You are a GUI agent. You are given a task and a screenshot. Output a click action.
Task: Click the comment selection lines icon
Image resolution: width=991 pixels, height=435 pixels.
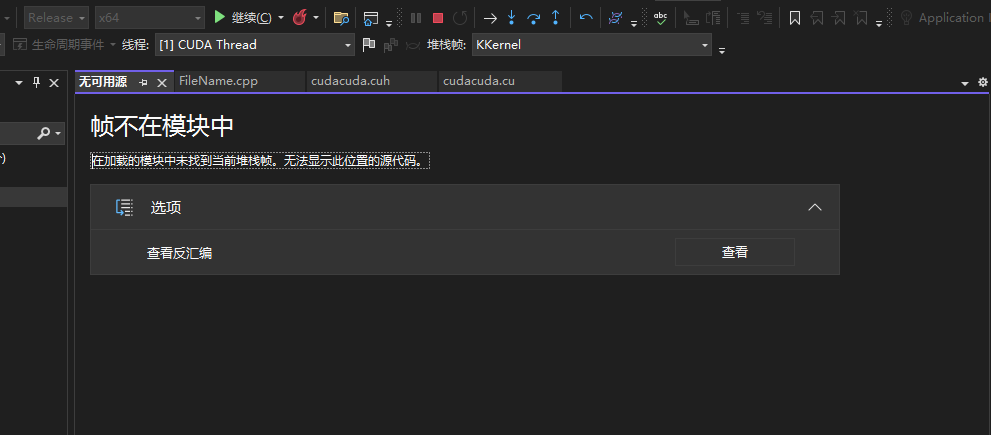743,18
